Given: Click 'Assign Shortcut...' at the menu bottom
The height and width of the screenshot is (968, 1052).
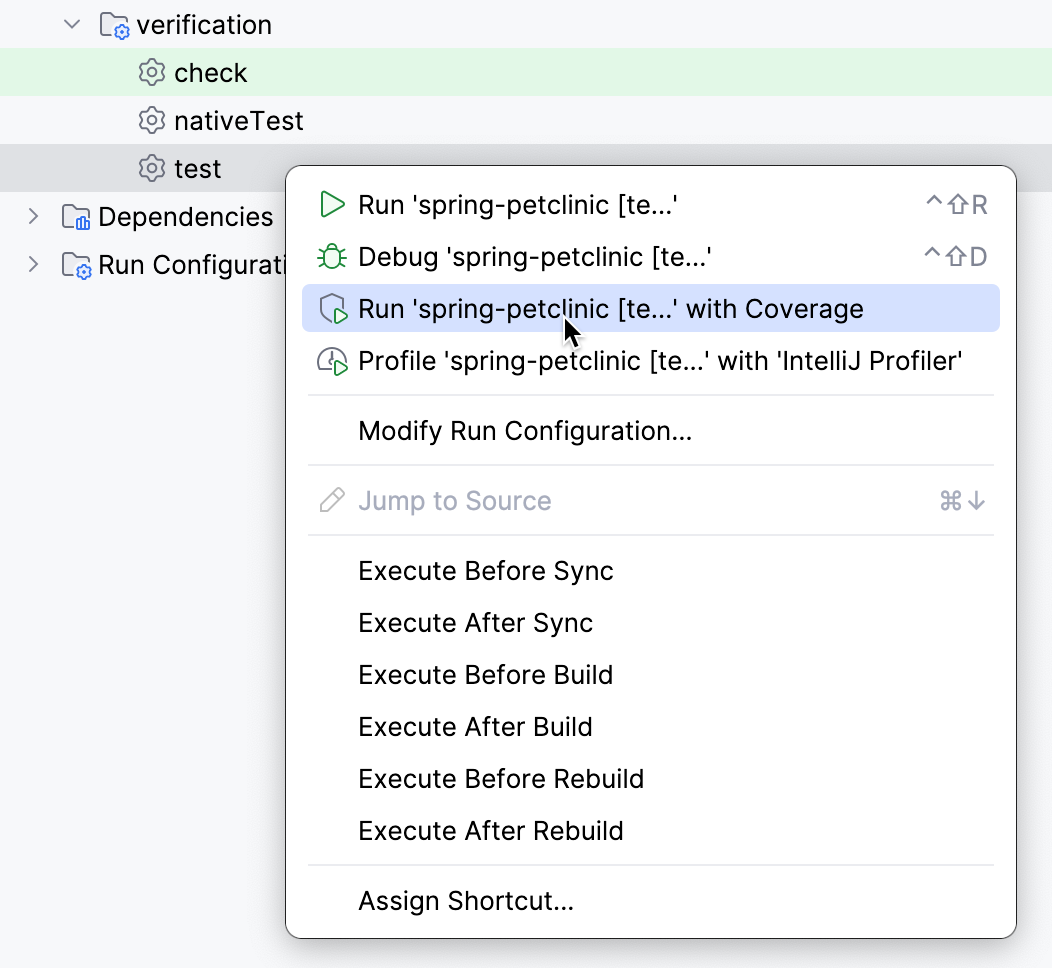Looking at the screenshot, I should tap(466, 900).
